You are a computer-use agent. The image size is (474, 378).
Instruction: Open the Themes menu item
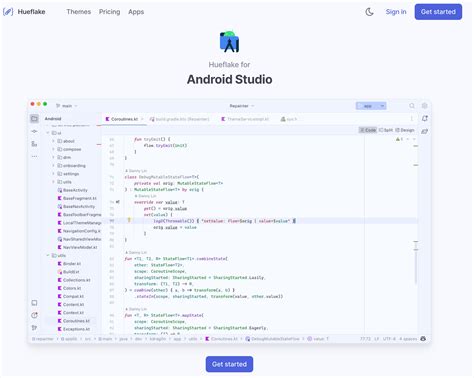[79, 12]
